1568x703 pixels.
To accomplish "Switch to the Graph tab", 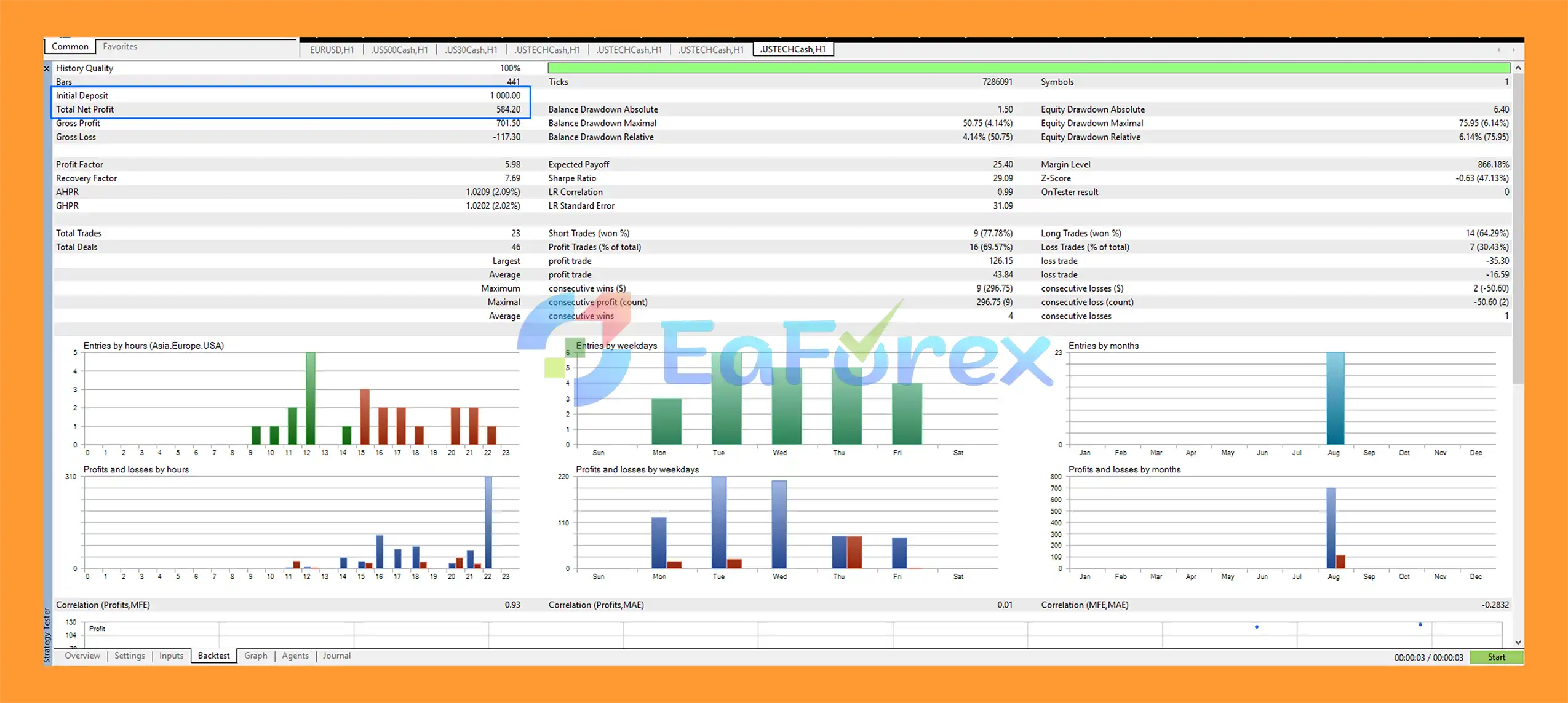I will (x=255, y=656).
